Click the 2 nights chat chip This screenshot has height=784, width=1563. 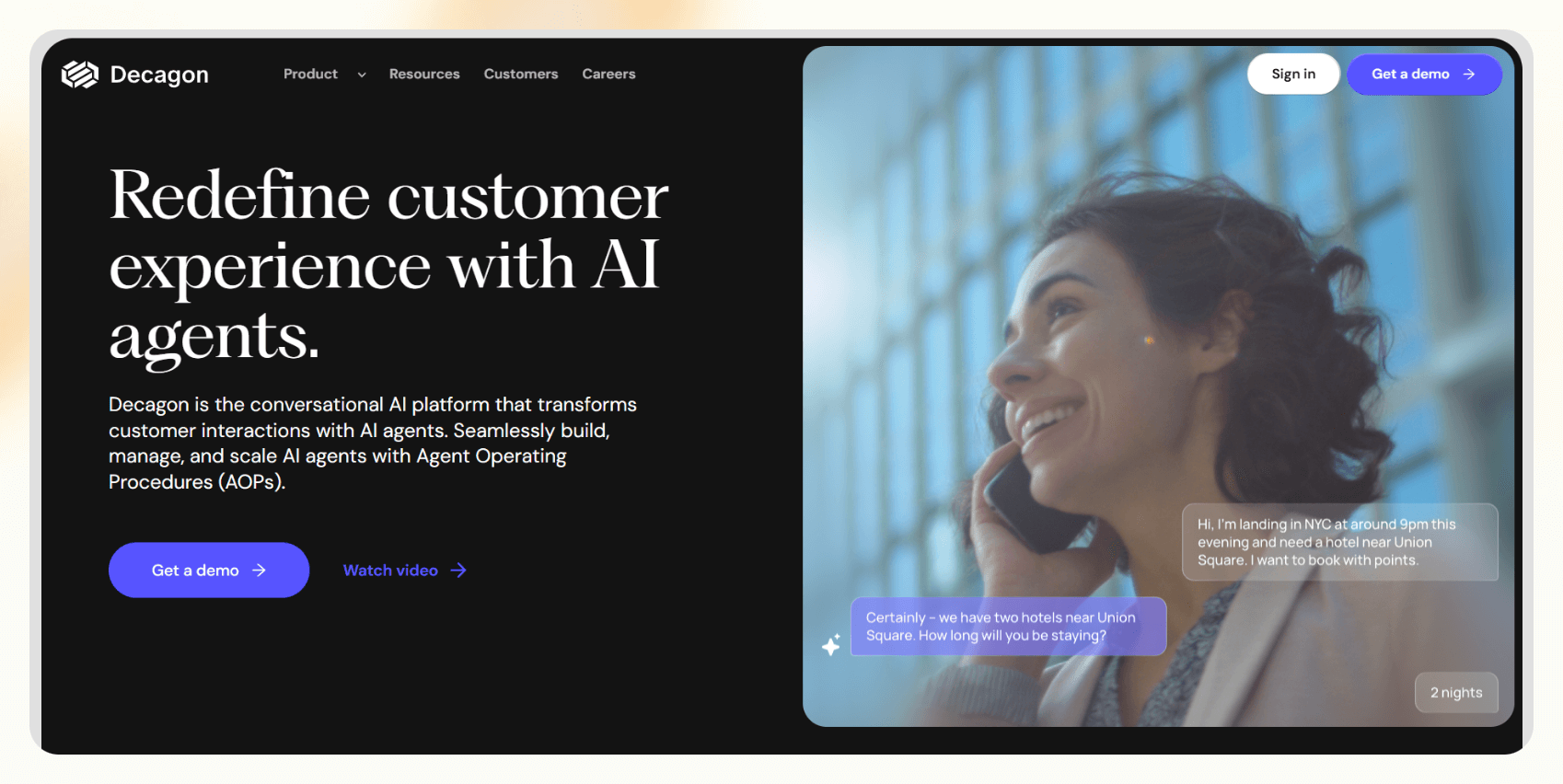tap(1456, 693)
